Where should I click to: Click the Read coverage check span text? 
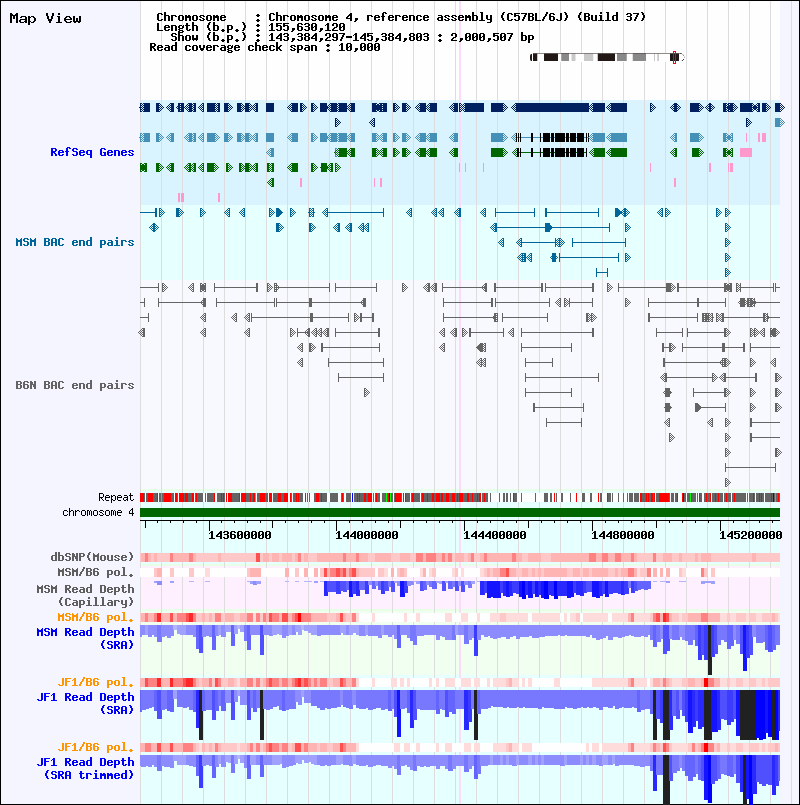[x=265, y=47]
